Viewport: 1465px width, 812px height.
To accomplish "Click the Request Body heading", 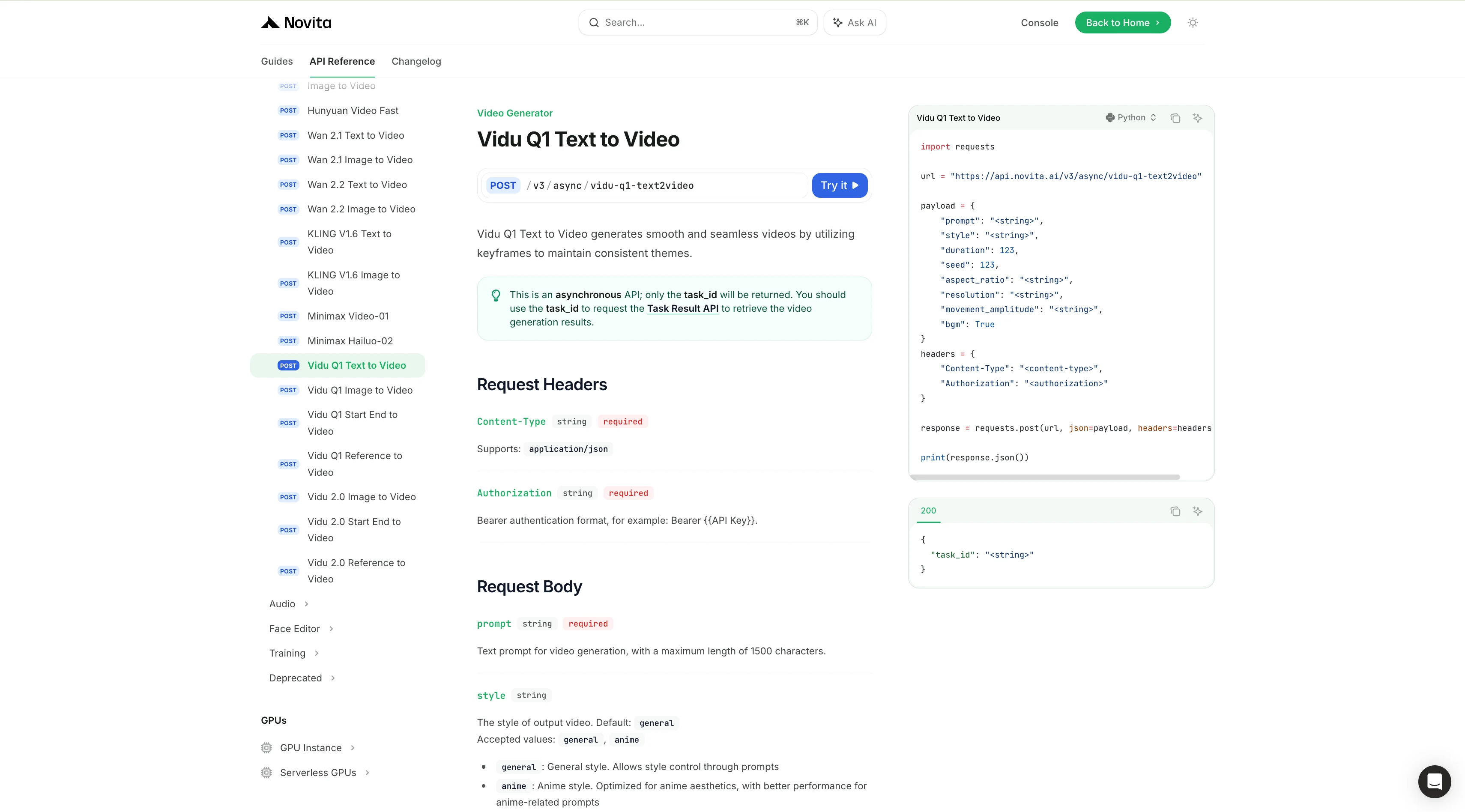I will pyautogui.click(x=529, y=587).
